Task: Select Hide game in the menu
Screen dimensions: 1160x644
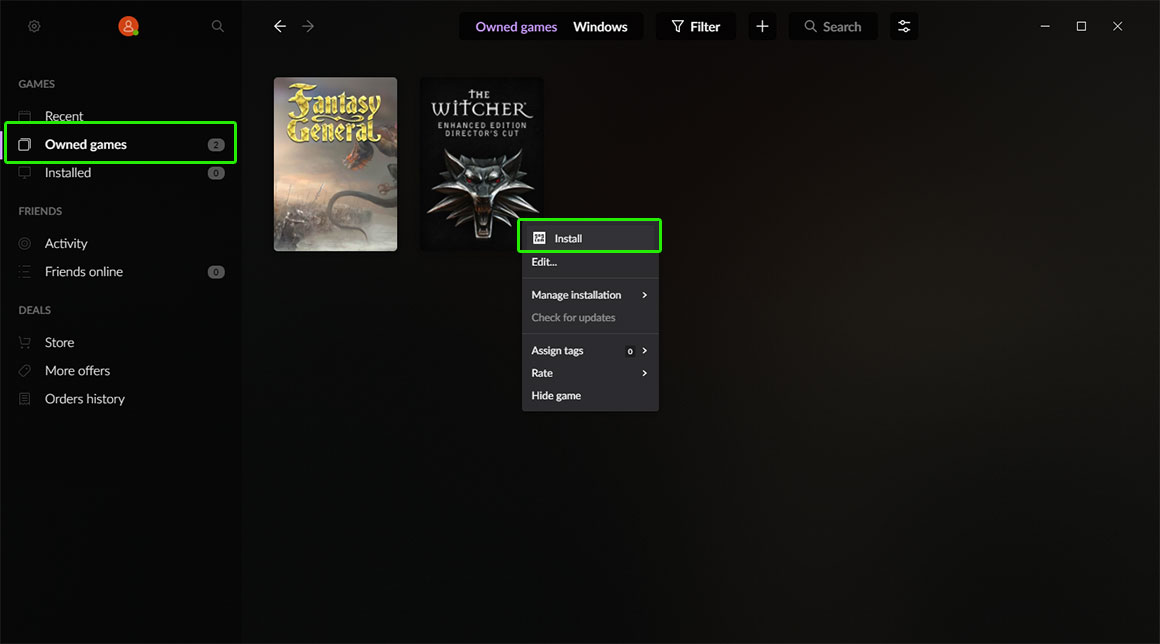Action: coord(555,395)
